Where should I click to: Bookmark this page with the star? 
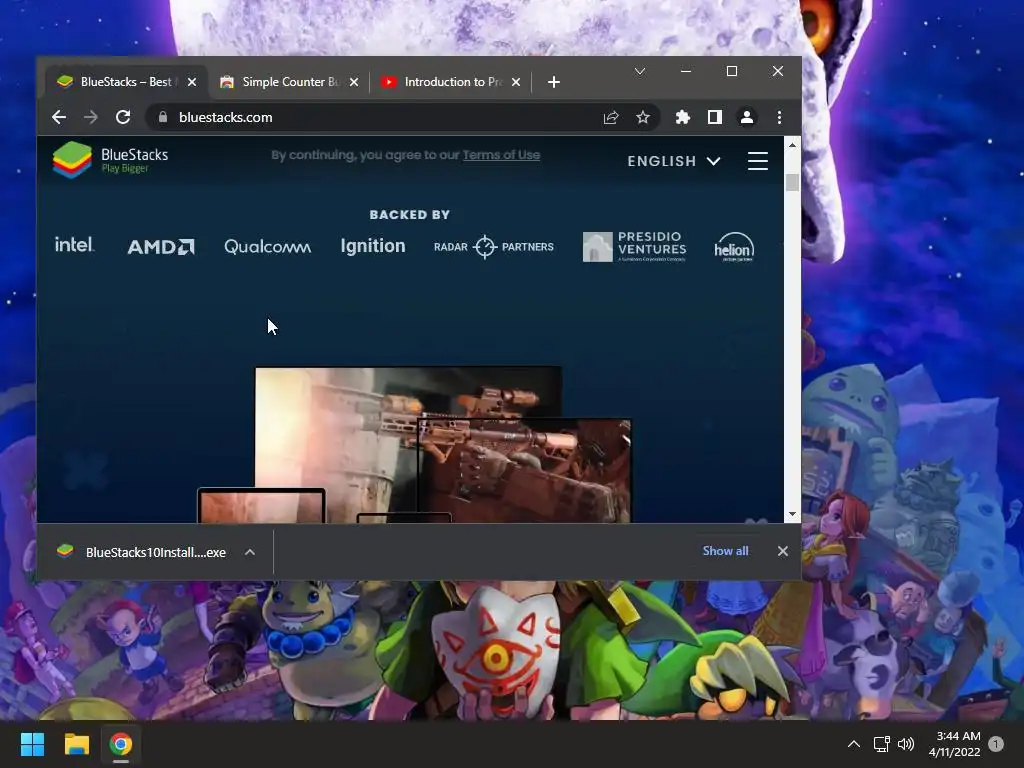(643, 118)
